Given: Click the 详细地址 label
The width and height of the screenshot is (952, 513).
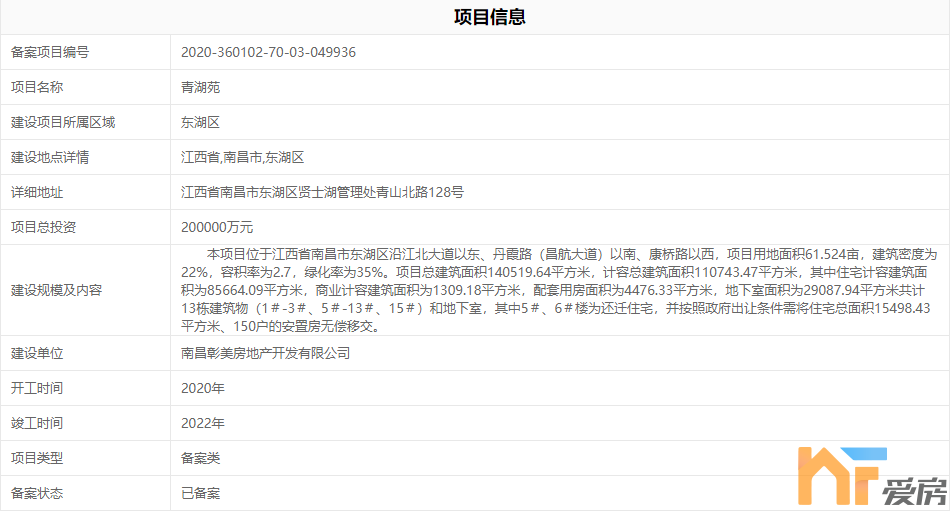Looking at the screenshot, I should pos(37,192).
